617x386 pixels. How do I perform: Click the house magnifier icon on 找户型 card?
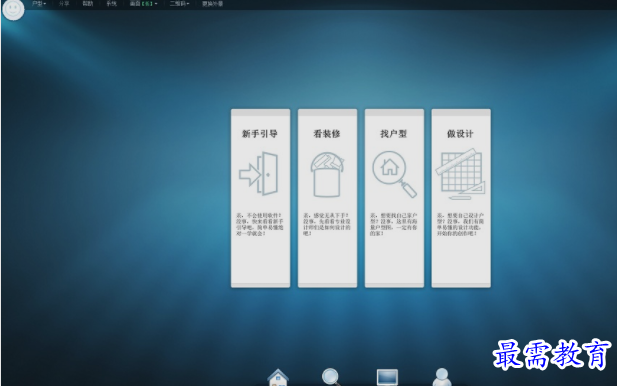tap(394, 174)
